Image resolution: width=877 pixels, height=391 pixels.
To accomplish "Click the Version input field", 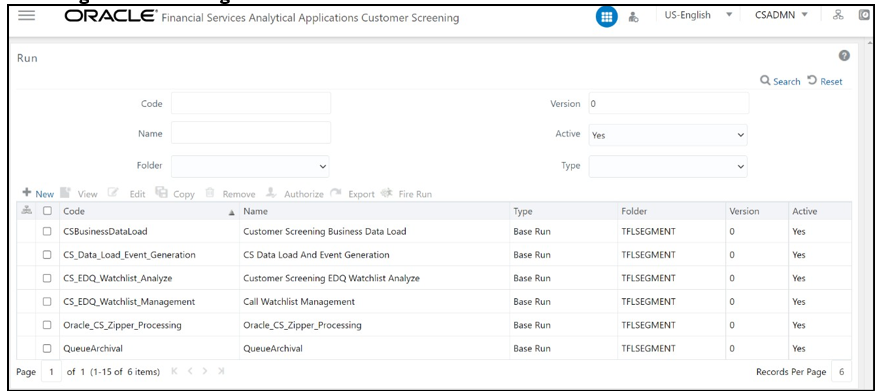I will pyautogui.click(x=668, y=103).
